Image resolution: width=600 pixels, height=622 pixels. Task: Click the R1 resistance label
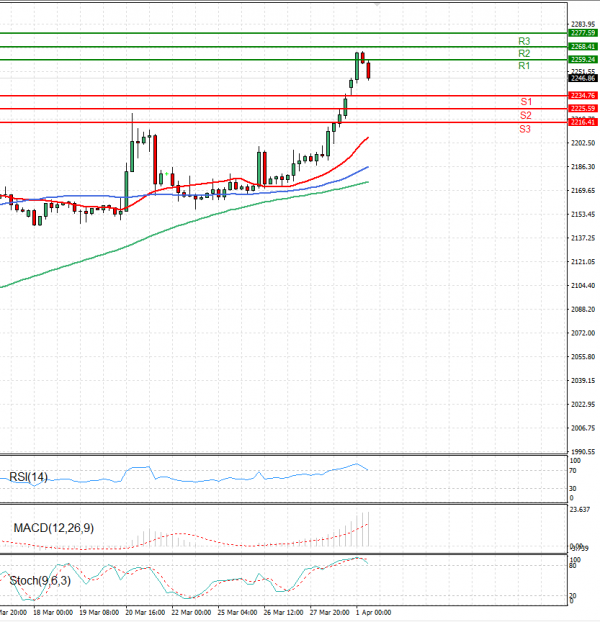[x=524, y=65]
